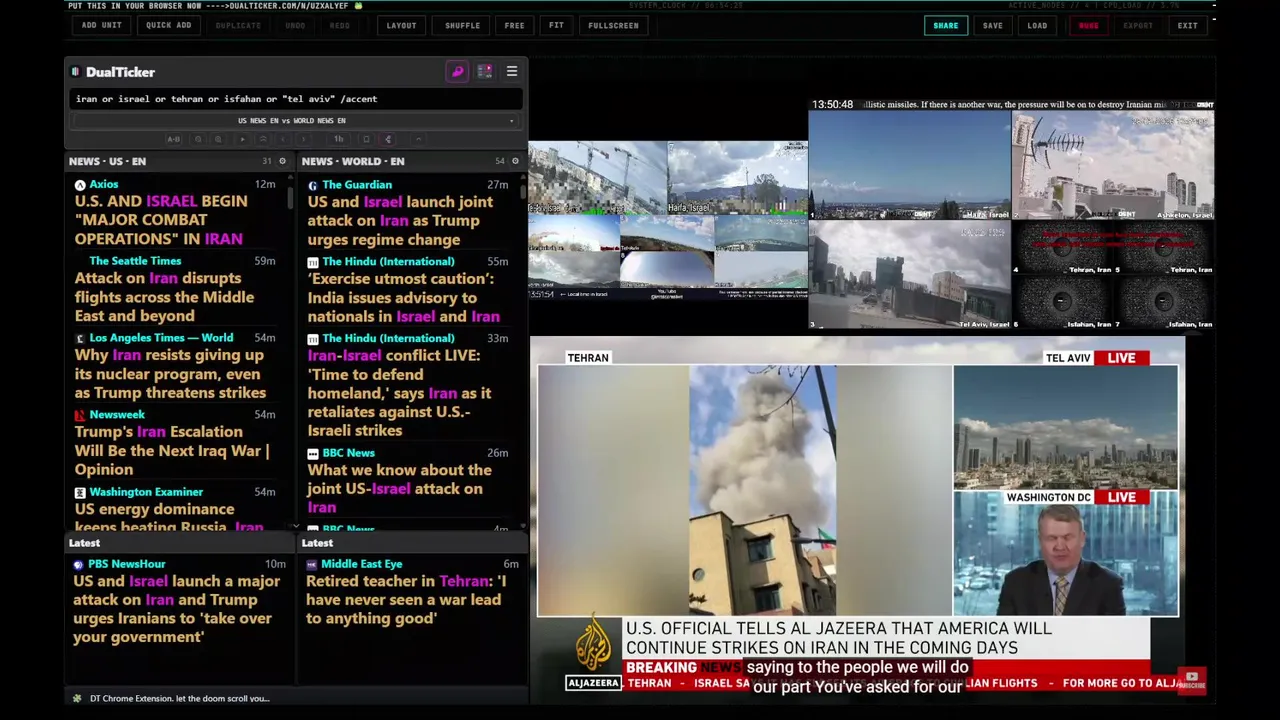
Task: Click the previous arrow in ticker toolbar
Action: (283, 139)
